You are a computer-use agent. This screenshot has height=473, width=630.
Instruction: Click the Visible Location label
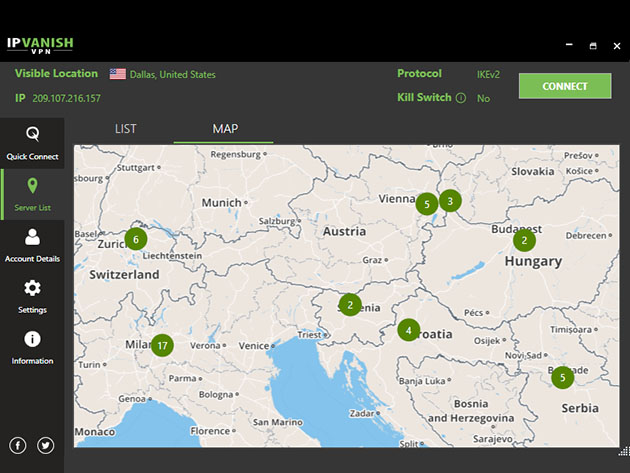click(56, 73)
